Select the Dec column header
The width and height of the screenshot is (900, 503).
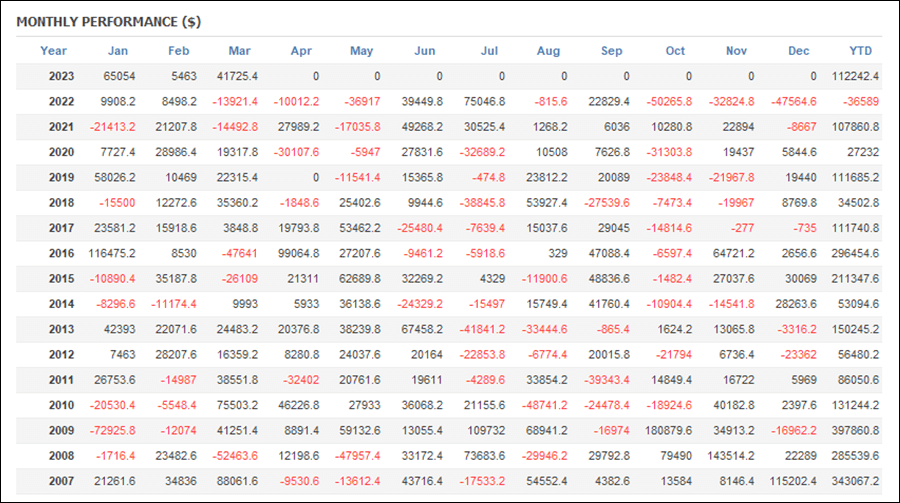[798, 51]
